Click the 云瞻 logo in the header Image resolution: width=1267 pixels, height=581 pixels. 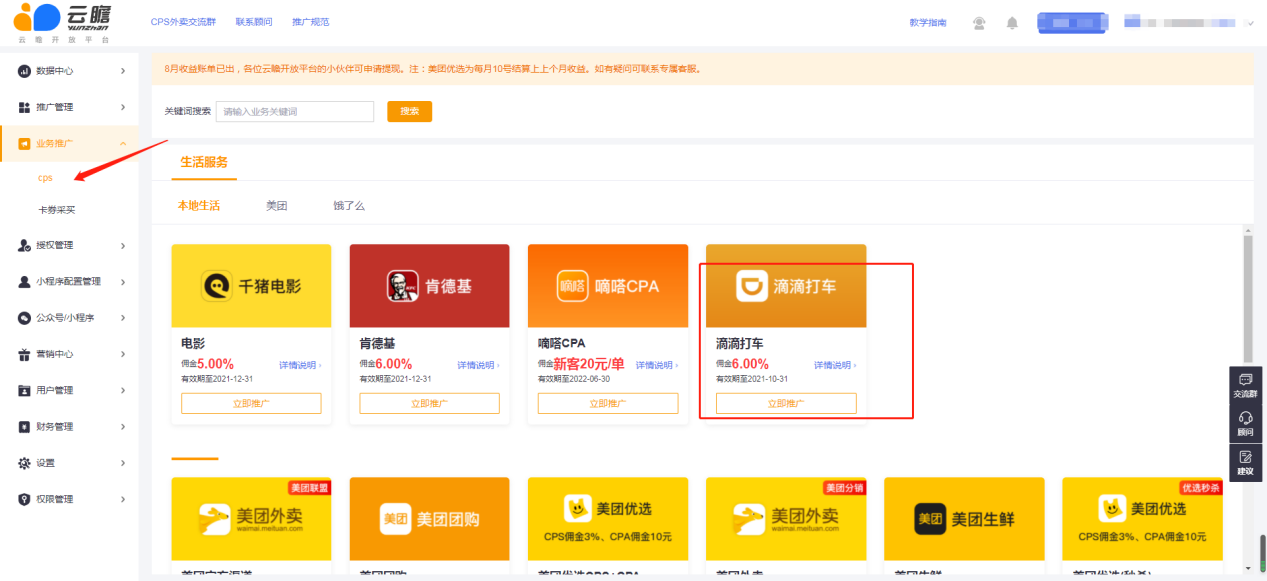click(63, 22)
